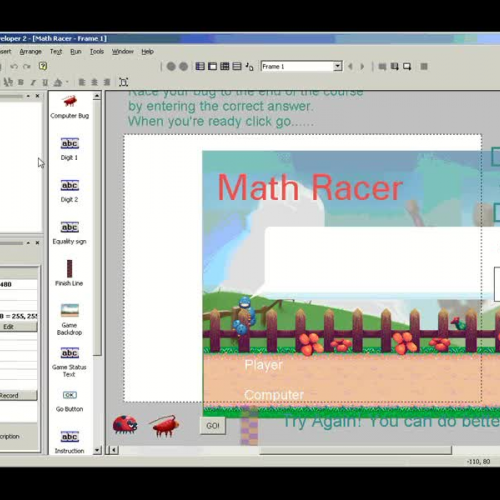Click the first grey circle toolbar button

pos(171,66)
